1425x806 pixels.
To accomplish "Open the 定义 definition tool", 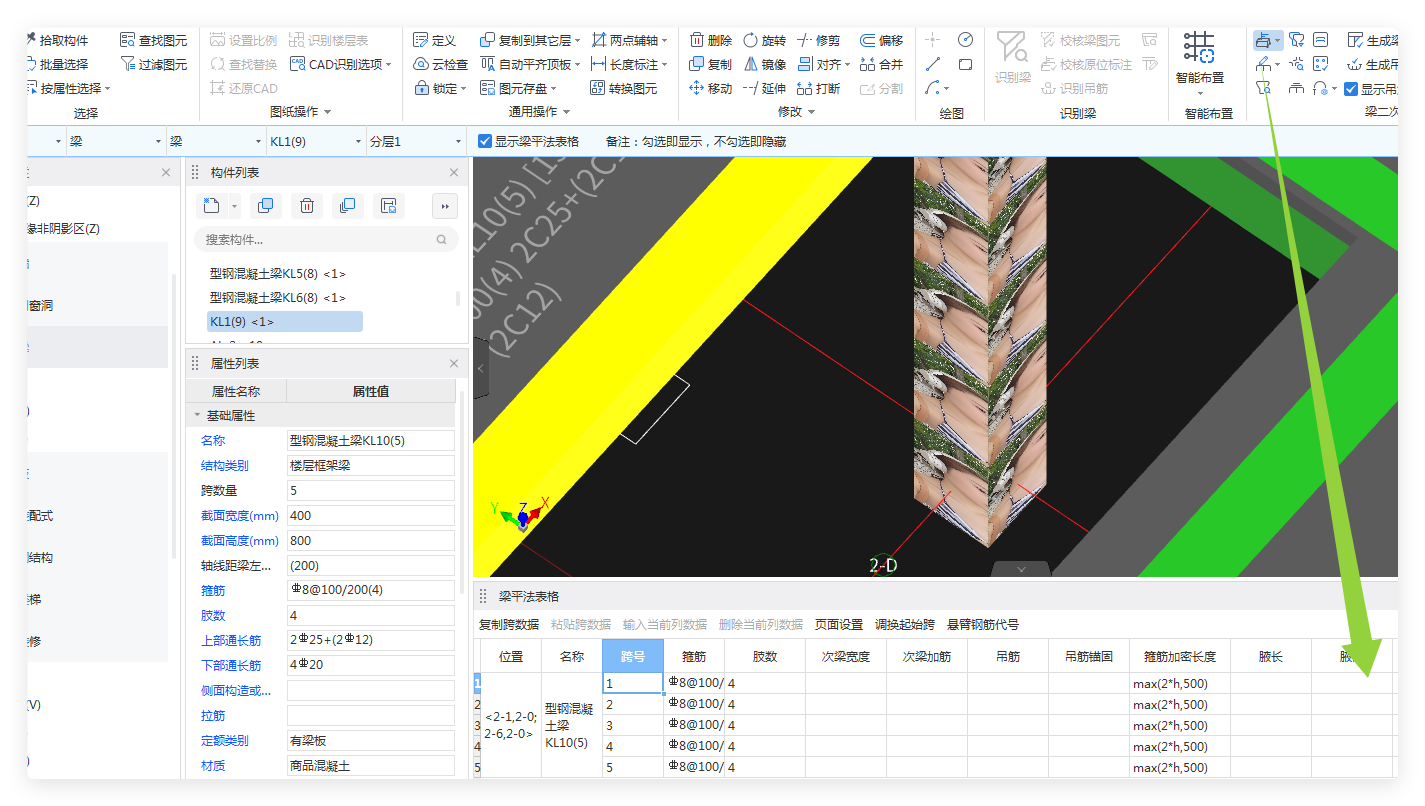I will [435, 40].
